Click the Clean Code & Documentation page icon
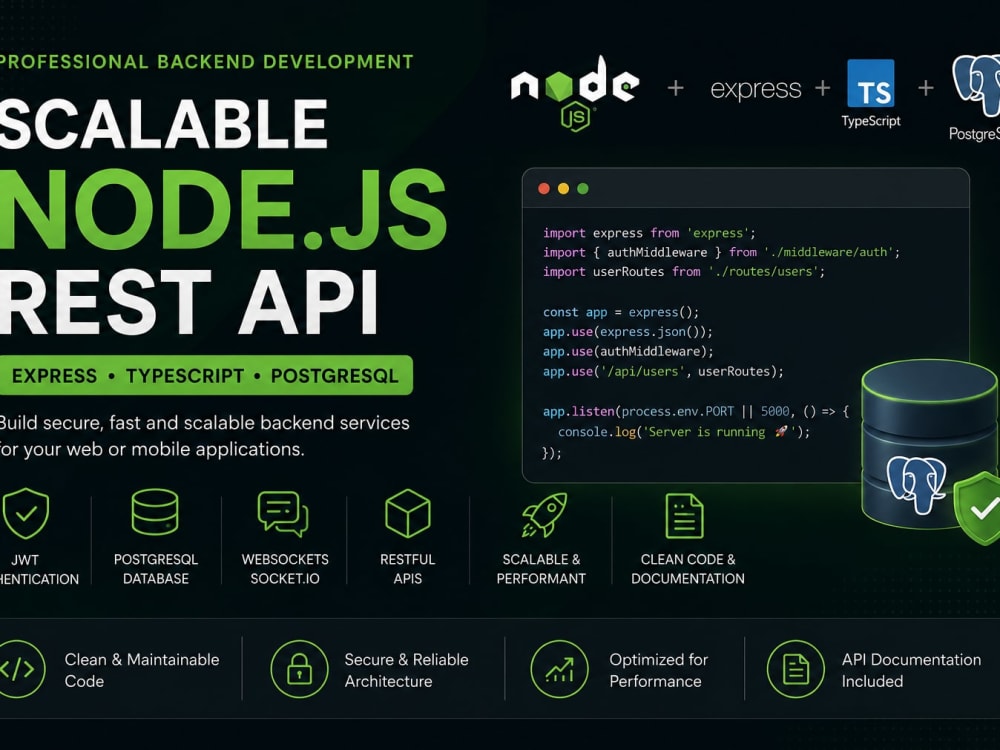Viewport: 1000px width, 750px height. click(684, 516)
